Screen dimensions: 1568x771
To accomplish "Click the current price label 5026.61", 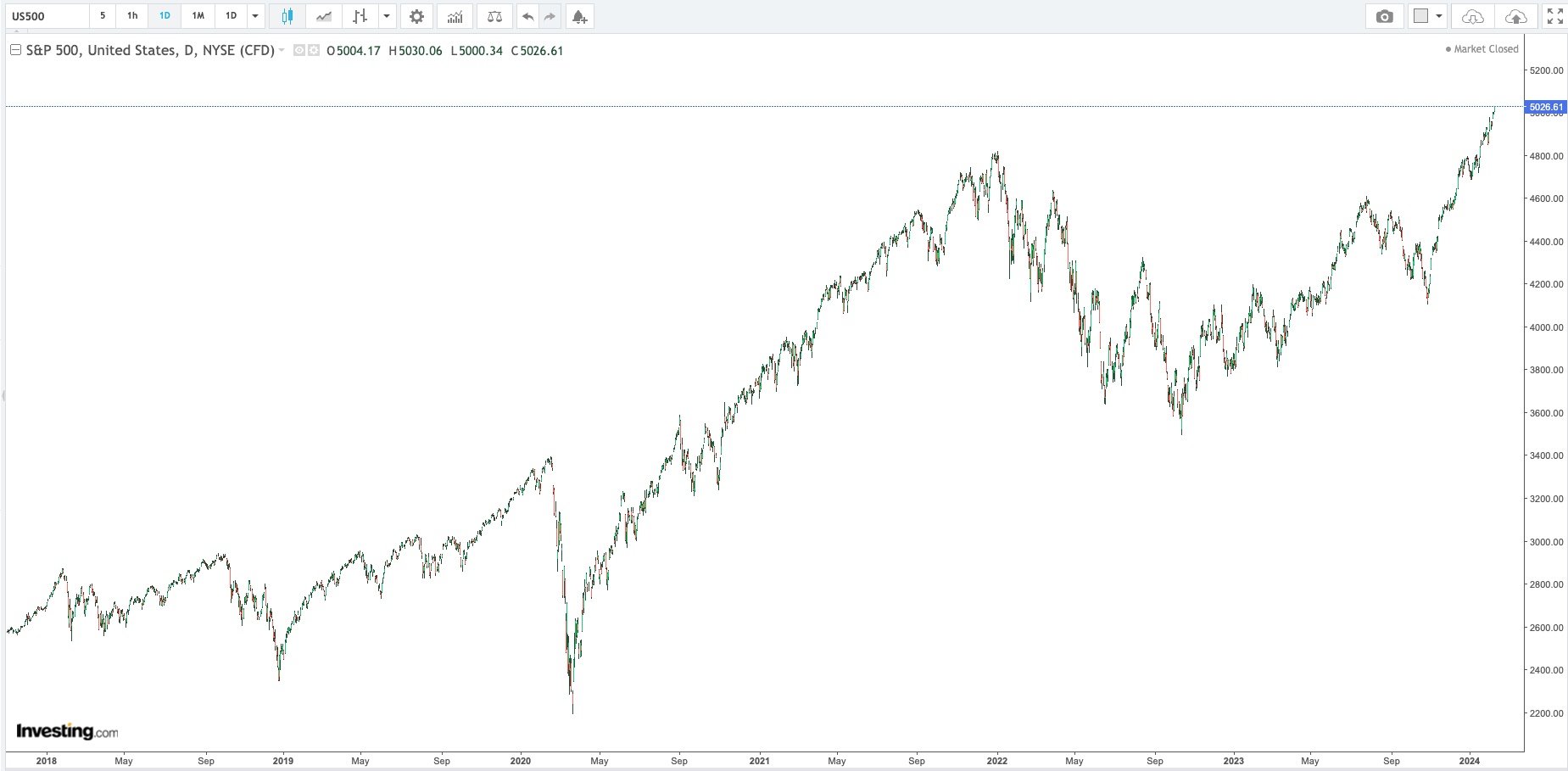I will pyautogui.click(x=1545, y=107).
